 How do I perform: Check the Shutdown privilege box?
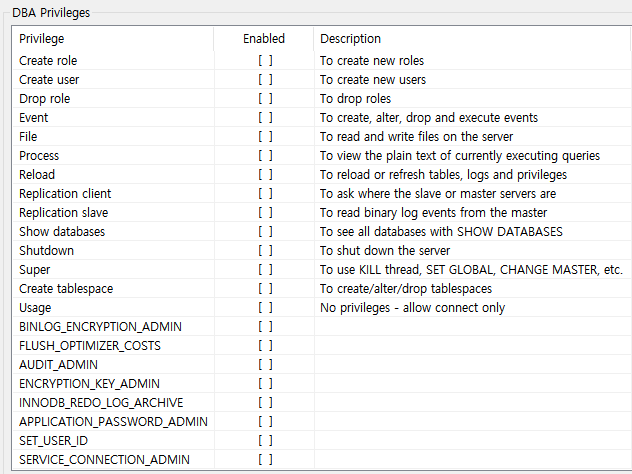265,250
